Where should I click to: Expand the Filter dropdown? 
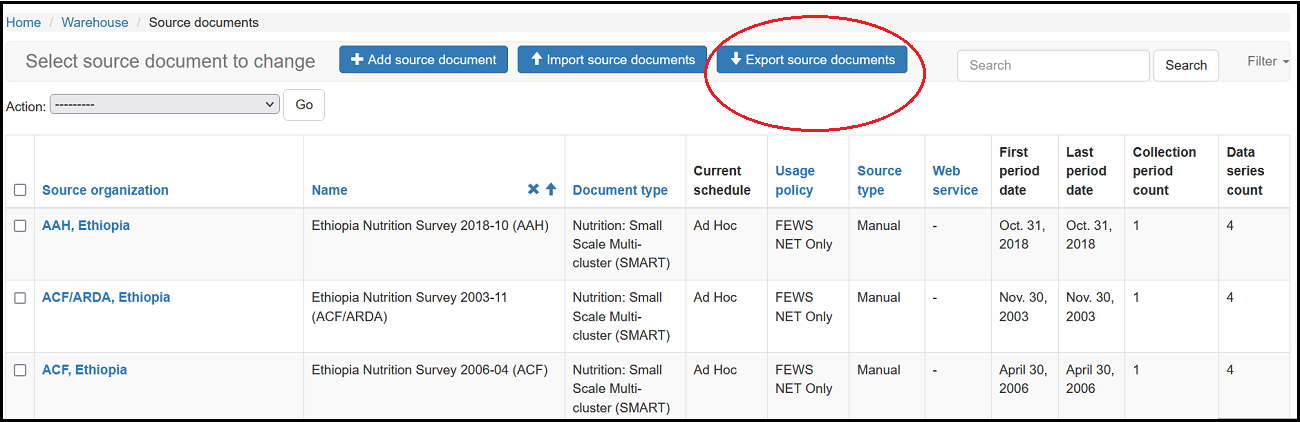pos(1267,62)
